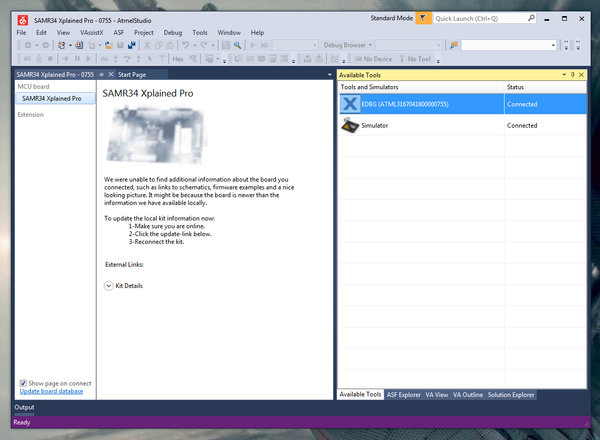This screenshot has height=440, width=600.
Task: Open the Undo history dropdown arrow
Action: coord(194,45)
